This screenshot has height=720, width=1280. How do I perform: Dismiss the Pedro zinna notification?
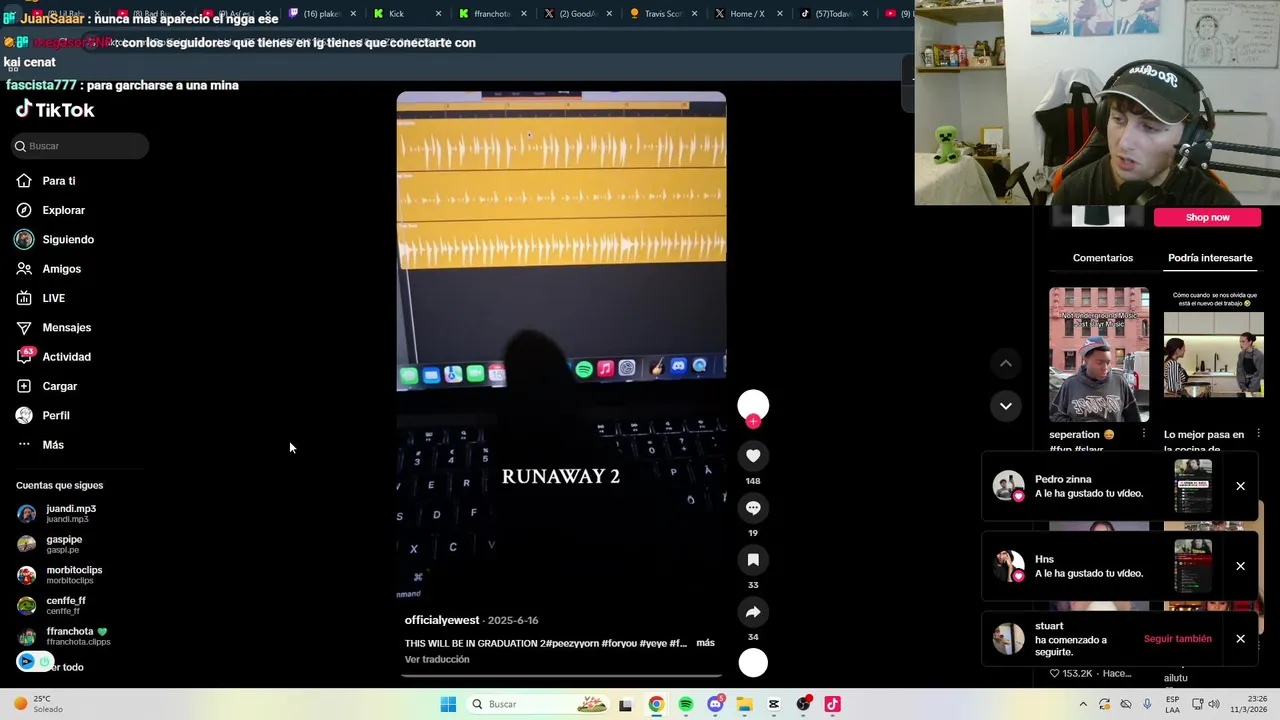tap(1240, 486)
